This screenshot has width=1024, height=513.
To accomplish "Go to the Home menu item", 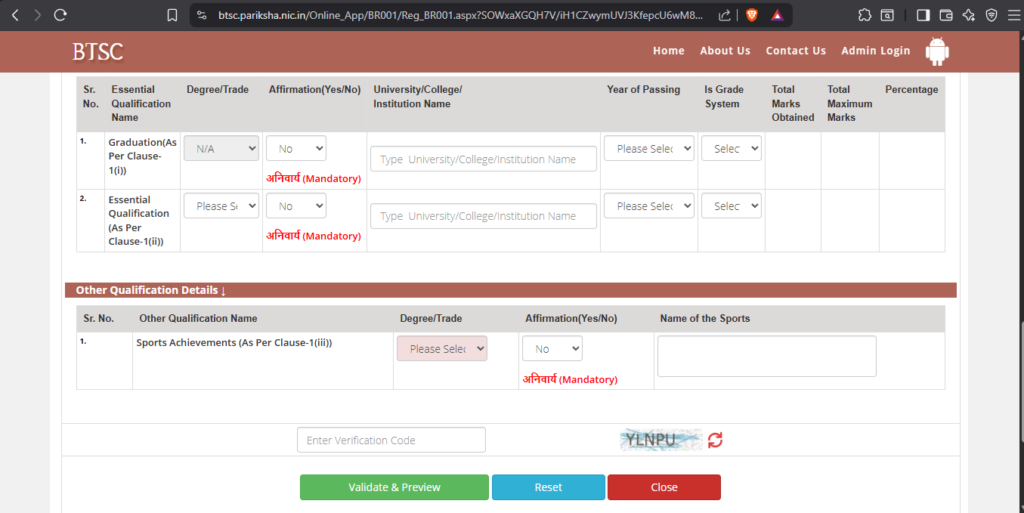I will click(x=668, y=51).
